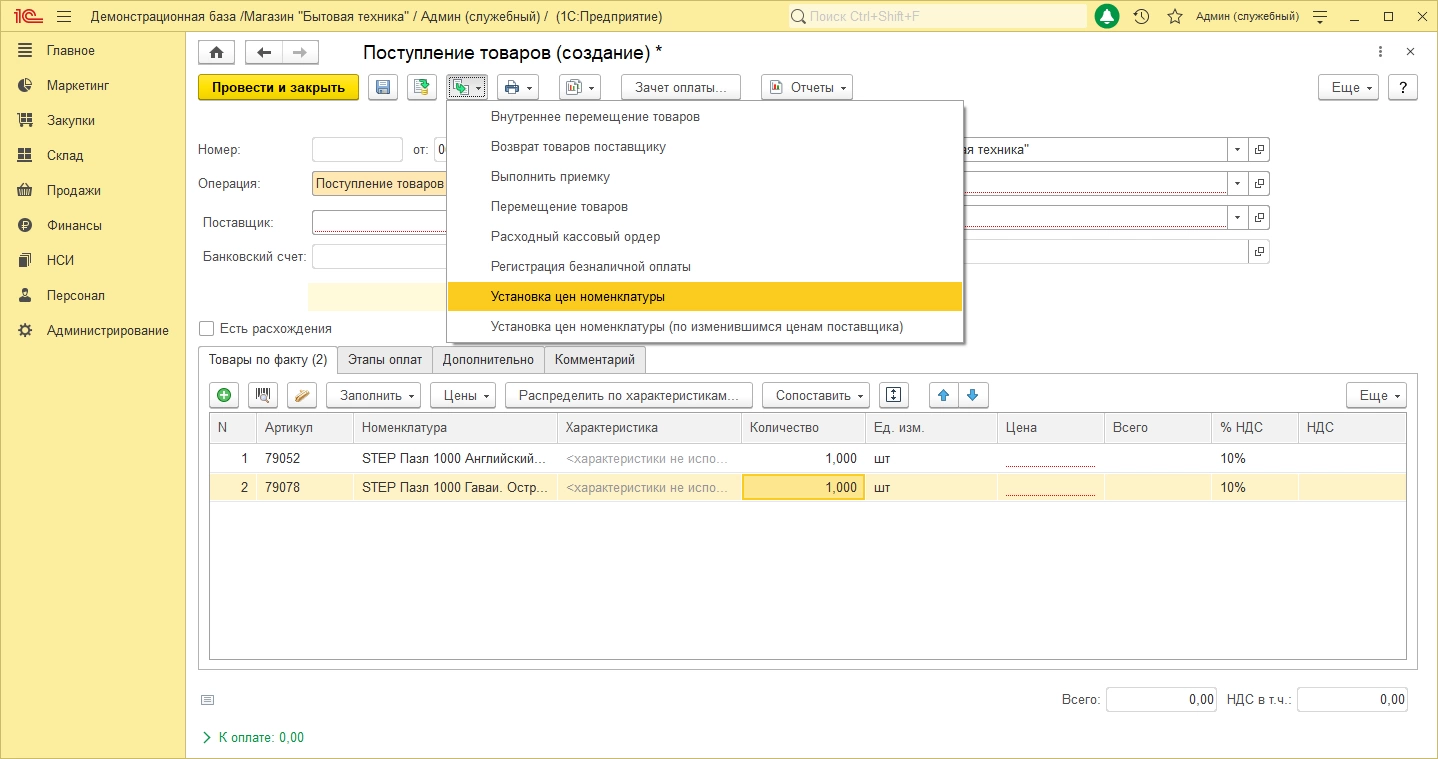This screenshot has height=759, width=1438.
Task: Open the 'Отчеты' dropdown menu
Action: pyautogui.click(x=806, y=88)
